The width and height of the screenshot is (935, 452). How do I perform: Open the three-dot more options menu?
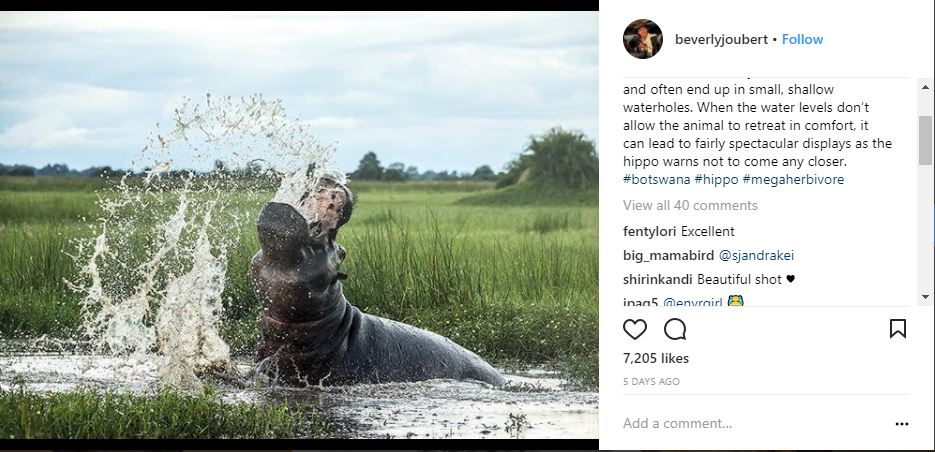tap(901, 424)
